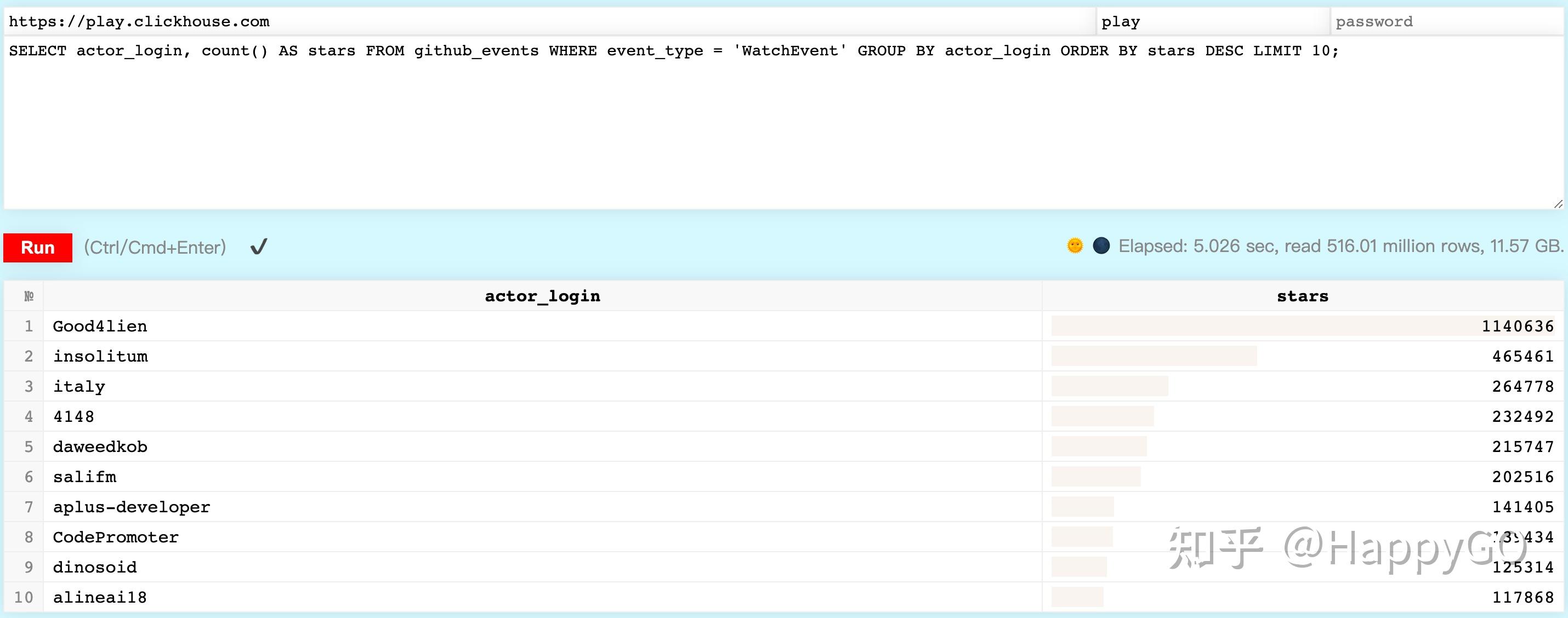Viewport: 1568px width, 618px height.
Task: Click the stars column header
Action: [1302, 296]
